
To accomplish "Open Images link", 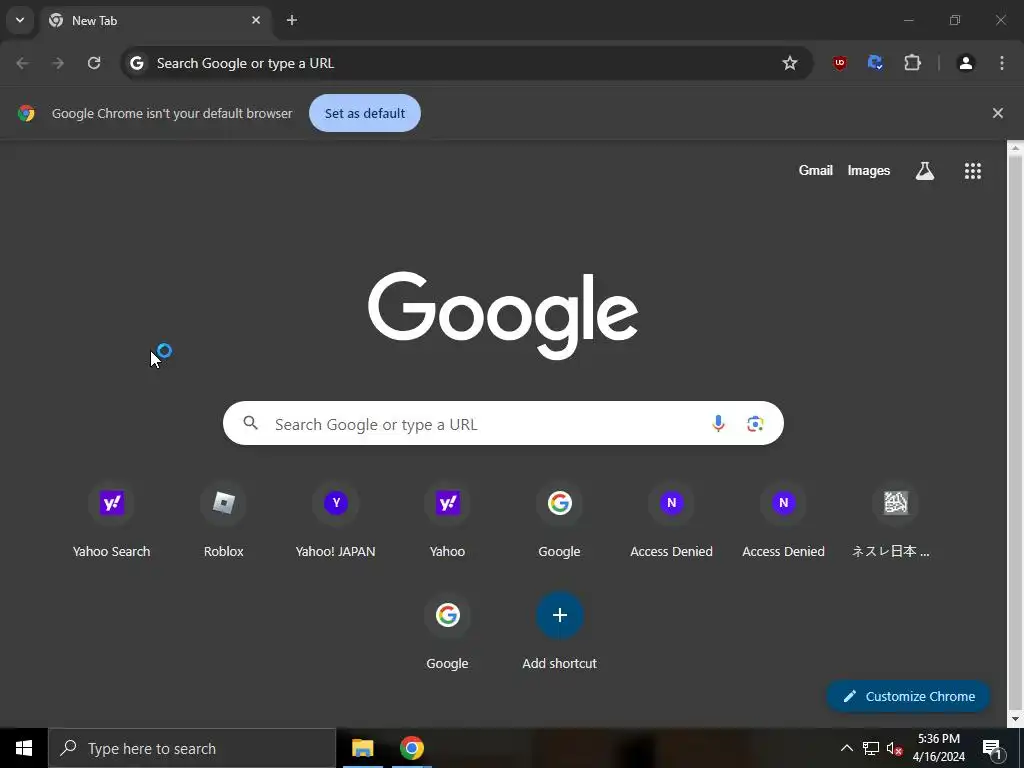I will click(869, 170).
